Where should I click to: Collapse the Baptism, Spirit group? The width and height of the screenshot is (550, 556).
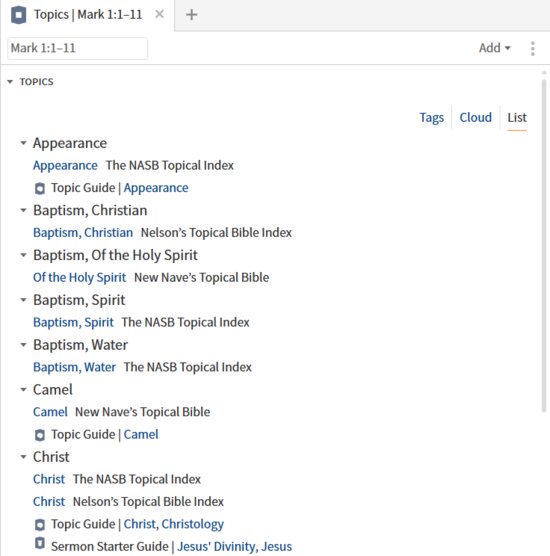pos(23,300)
